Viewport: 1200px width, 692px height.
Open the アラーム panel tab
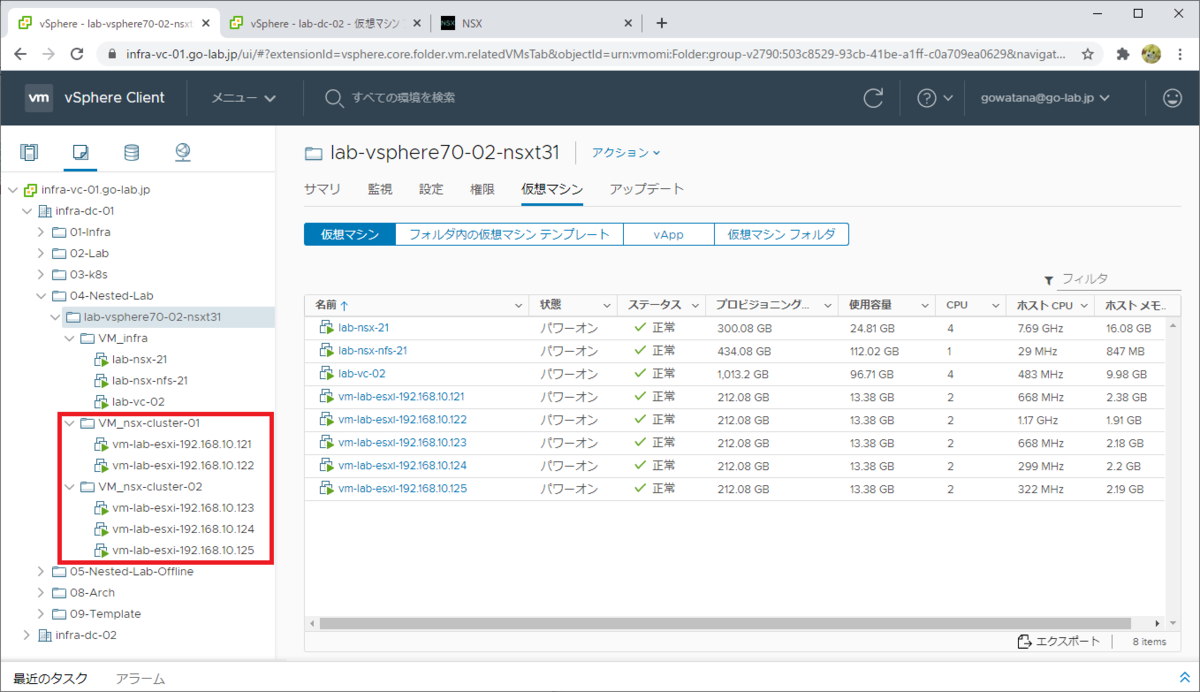click(x=140, y=678)
